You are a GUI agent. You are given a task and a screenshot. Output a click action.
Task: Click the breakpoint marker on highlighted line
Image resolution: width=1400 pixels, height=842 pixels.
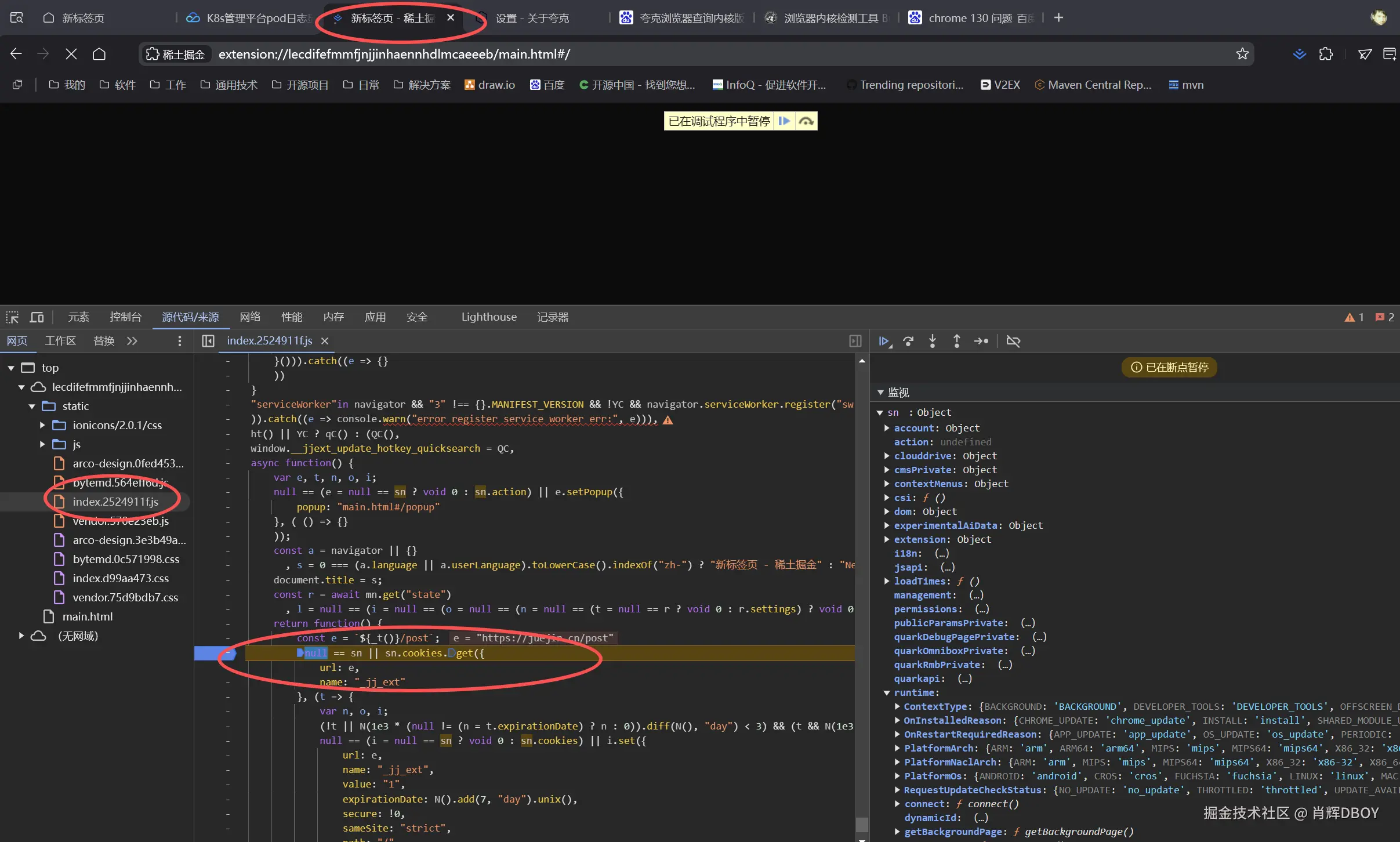(x=215, y=653)
